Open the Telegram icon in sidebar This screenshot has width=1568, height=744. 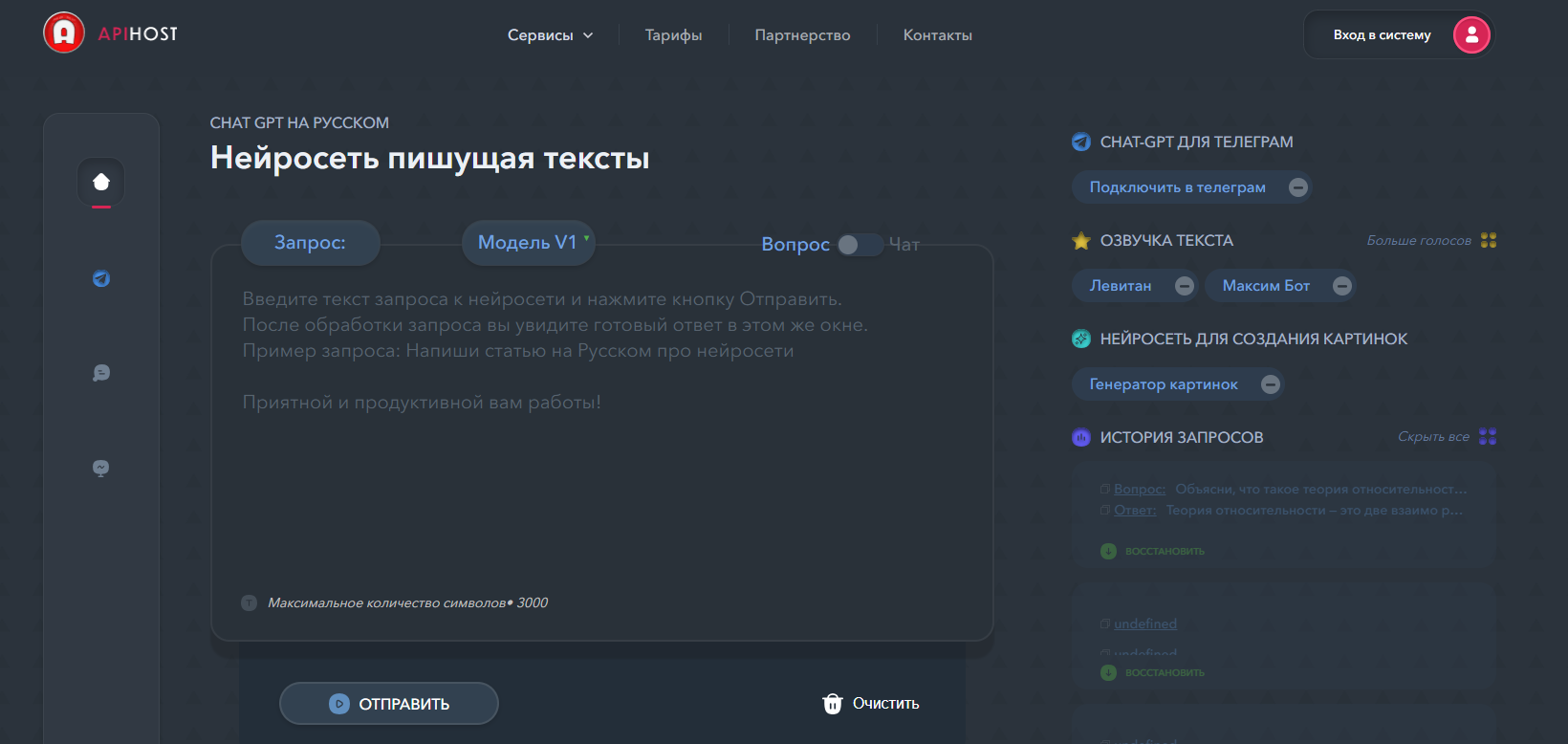pyautogui.click(x=101, y=278)
